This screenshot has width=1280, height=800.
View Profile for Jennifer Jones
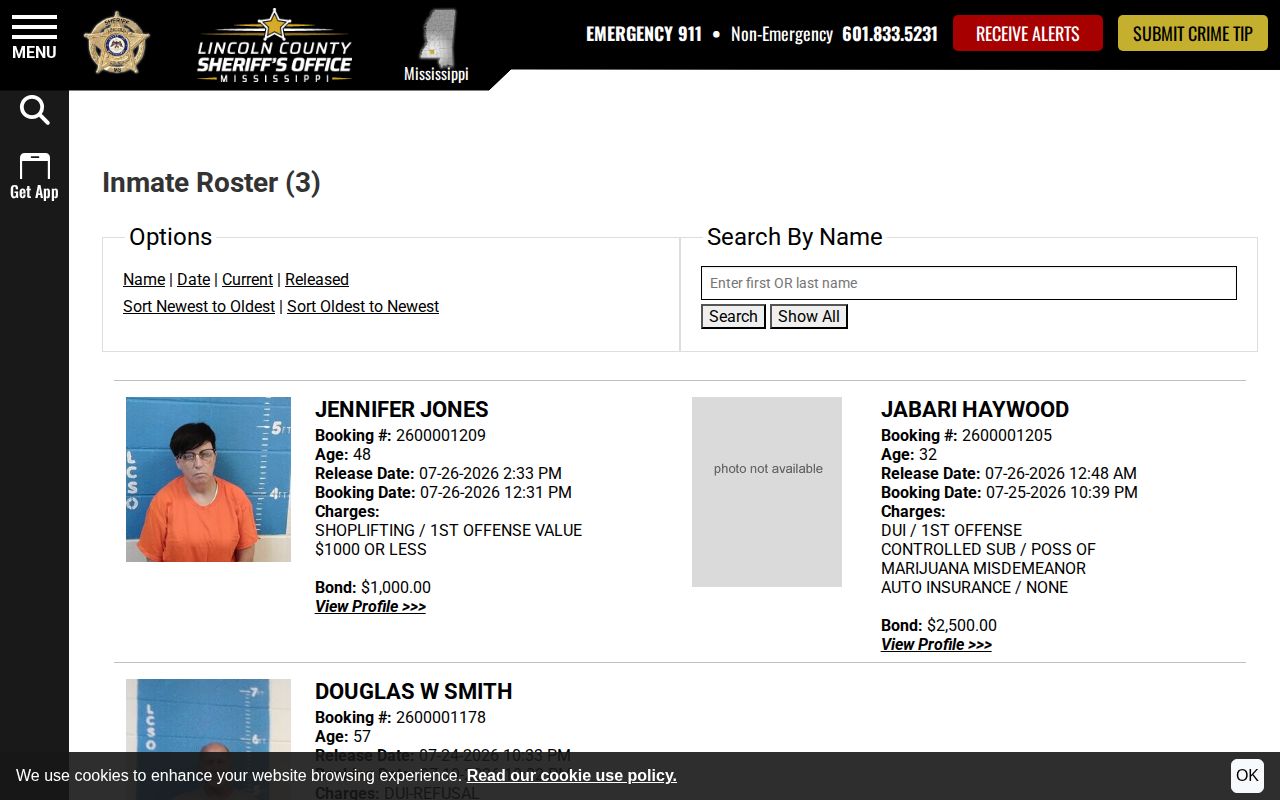pos(370,606)
